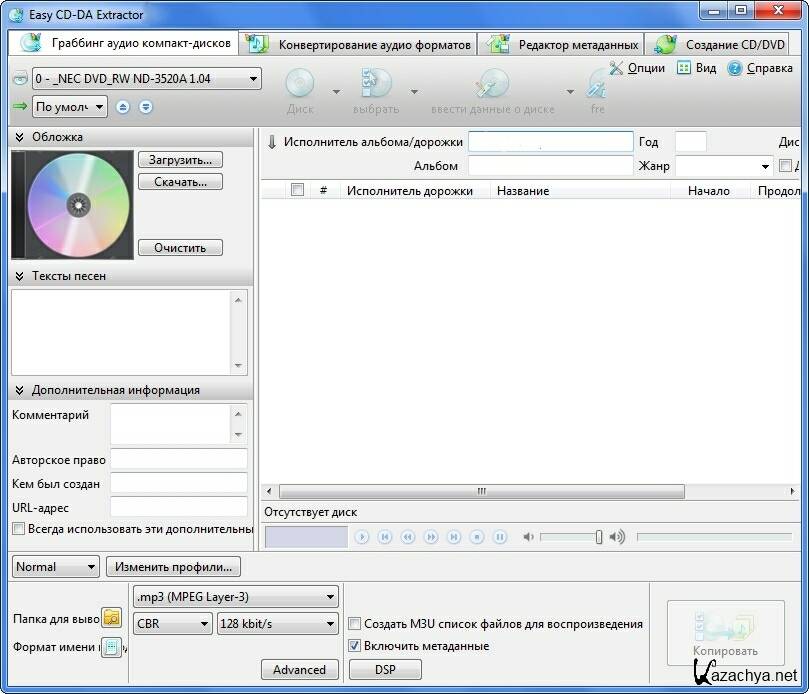The height and width of the screenshot is (694, 809).
Task: Click the ввести данные о диске icon
Action: pyautogui.click(x=492, y=85)
